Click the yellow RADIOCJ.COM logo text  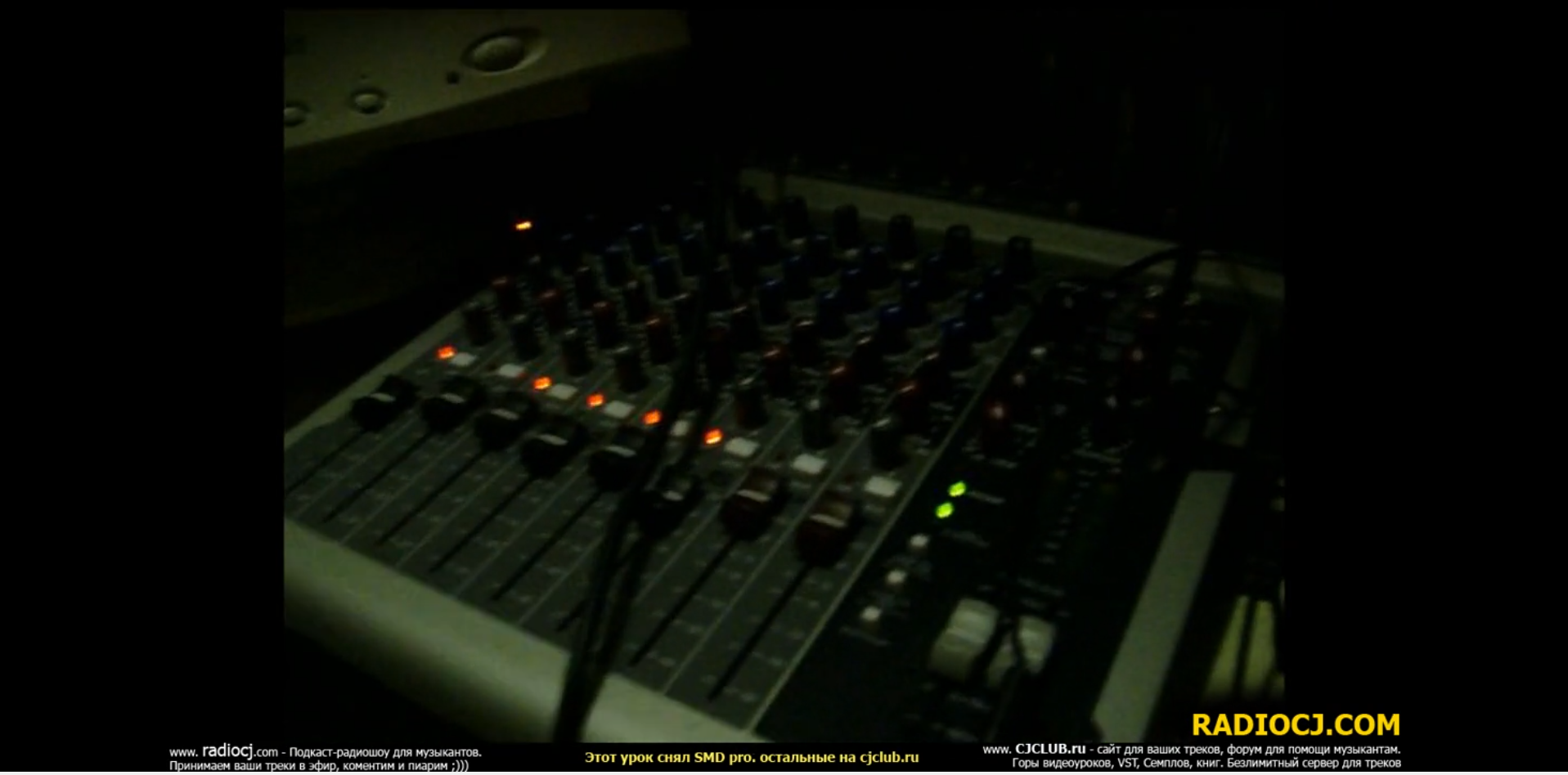[1296, 725]
